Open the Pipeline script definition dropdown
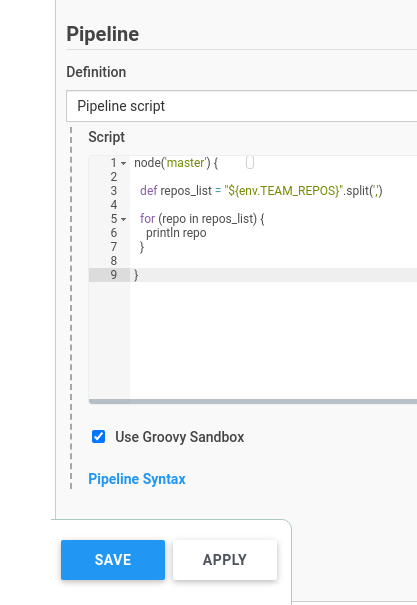Image resolution: width=417 pixels, height=605 pixels. (241, 106)
